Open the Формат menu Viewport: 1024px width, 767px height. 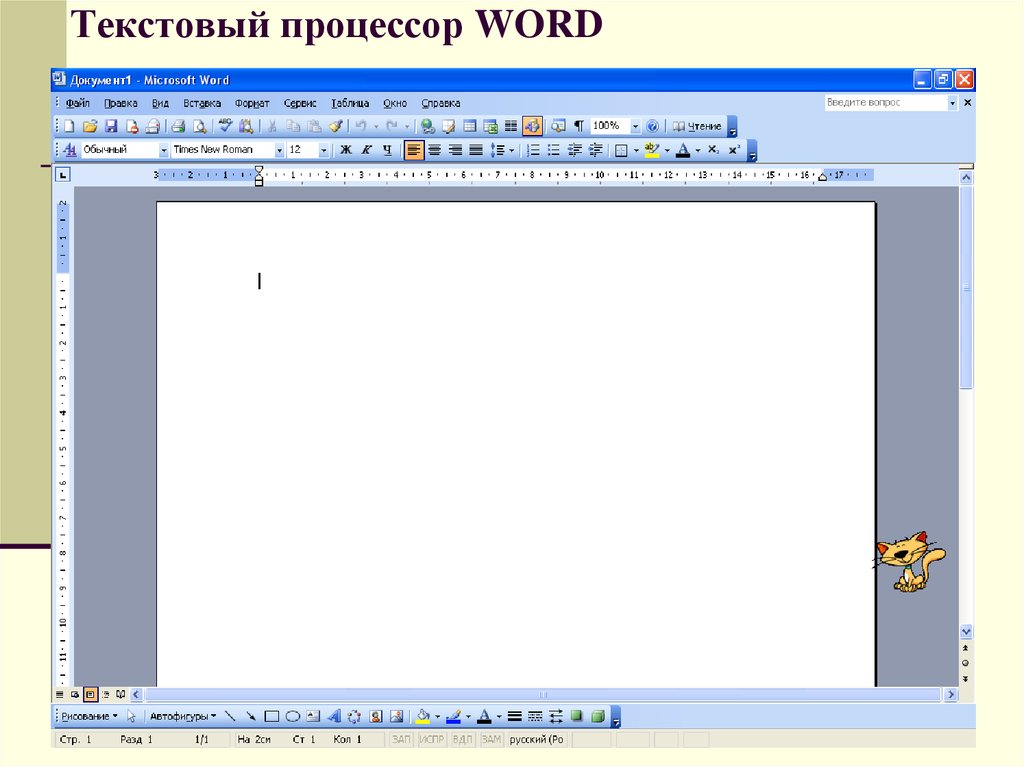coord(252,103)
